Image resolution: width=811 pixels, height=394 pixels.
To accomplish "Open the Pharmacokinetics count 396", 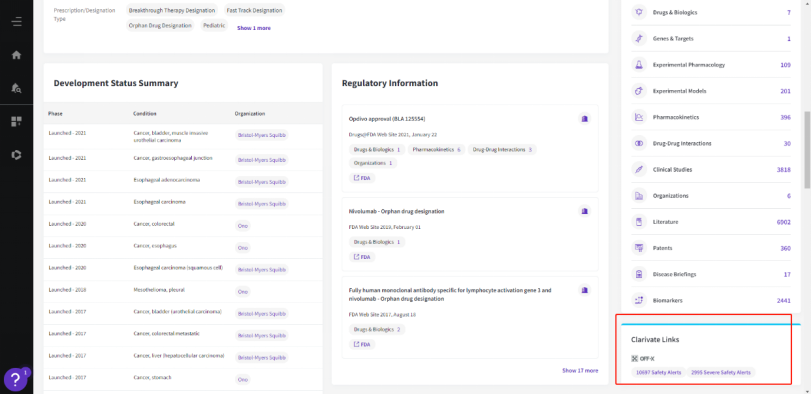I will coord(785,117).
